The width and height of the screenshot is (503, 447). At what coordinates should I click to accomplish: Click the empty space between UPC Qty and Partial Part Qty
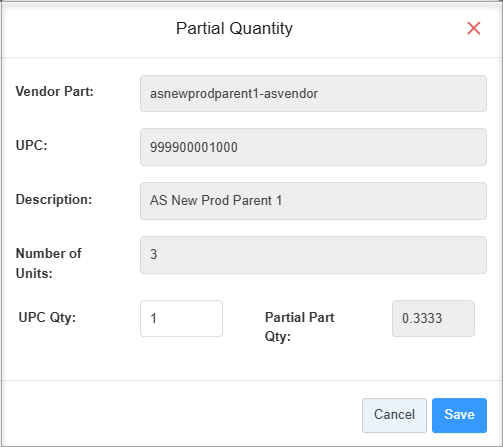pyautogui.click(x=243, y=318)
